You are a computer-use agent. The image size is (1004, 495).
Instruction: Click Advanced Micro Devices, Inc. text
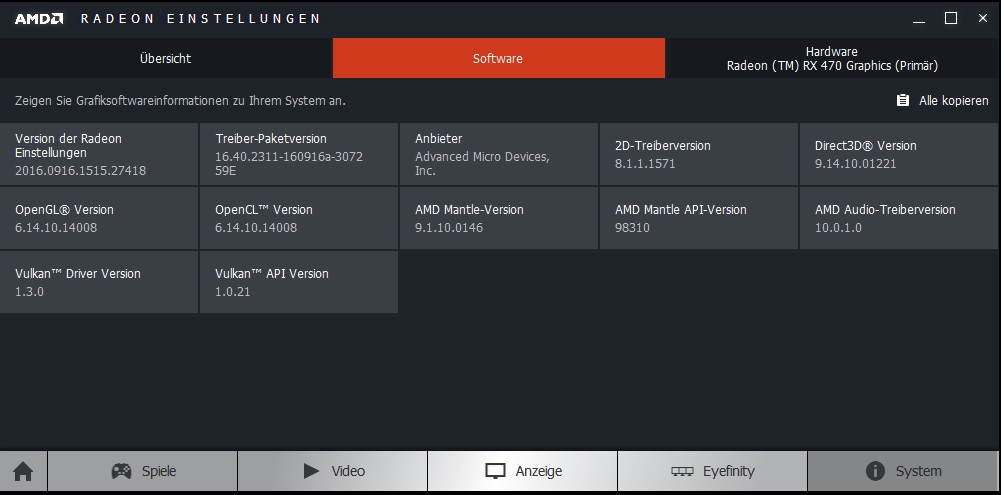click(482, 164)
